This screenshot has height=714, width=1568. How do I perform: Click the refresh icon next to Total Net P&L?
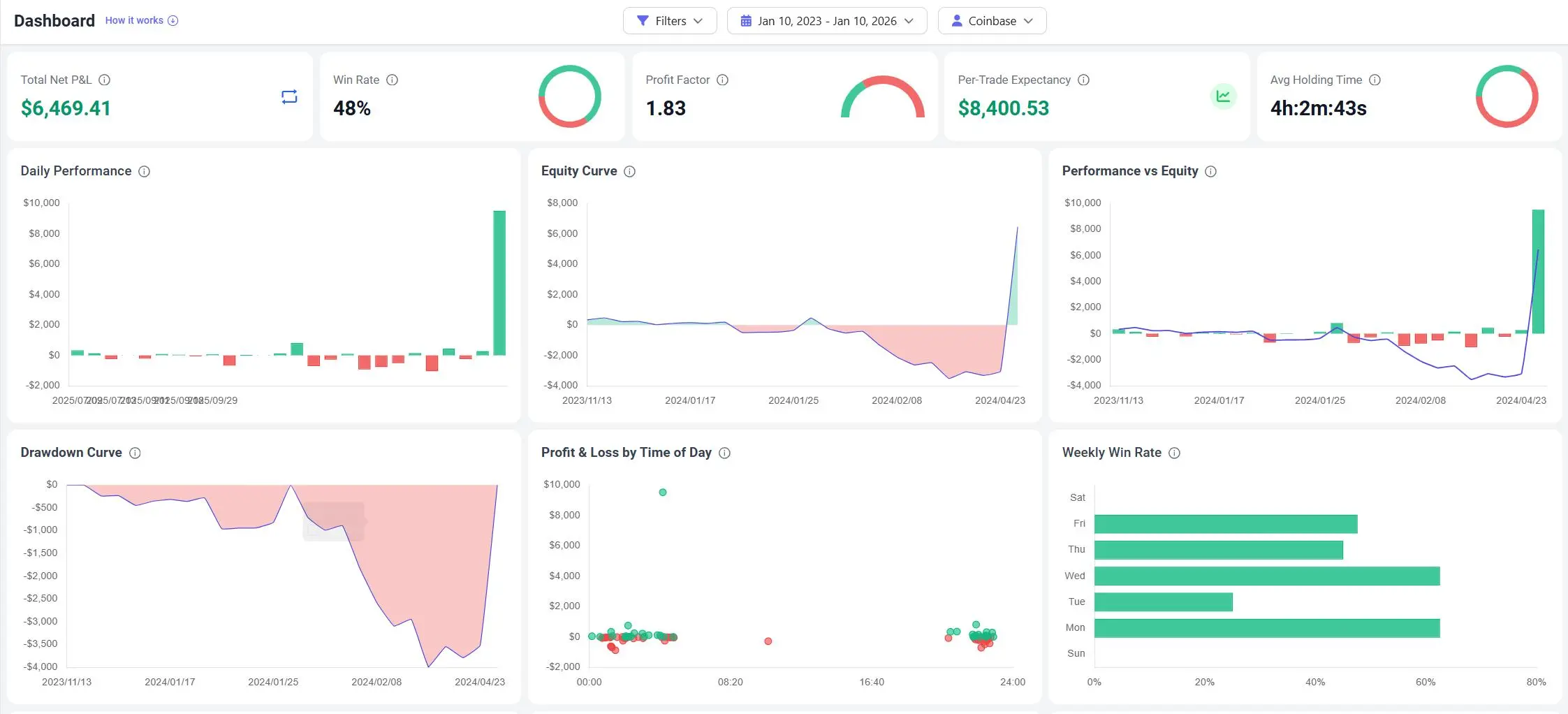[x=289, y=97]
